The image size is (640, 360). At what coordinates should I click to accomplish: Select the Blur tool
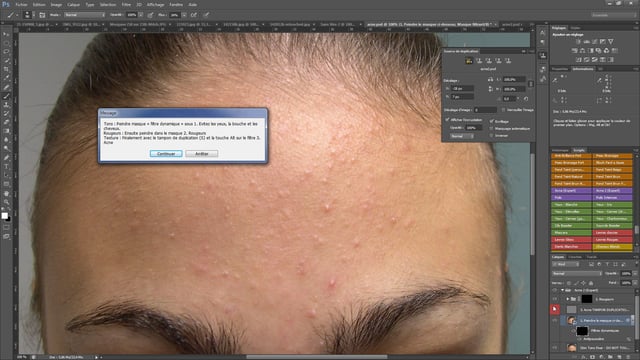(x=6, y=140)
